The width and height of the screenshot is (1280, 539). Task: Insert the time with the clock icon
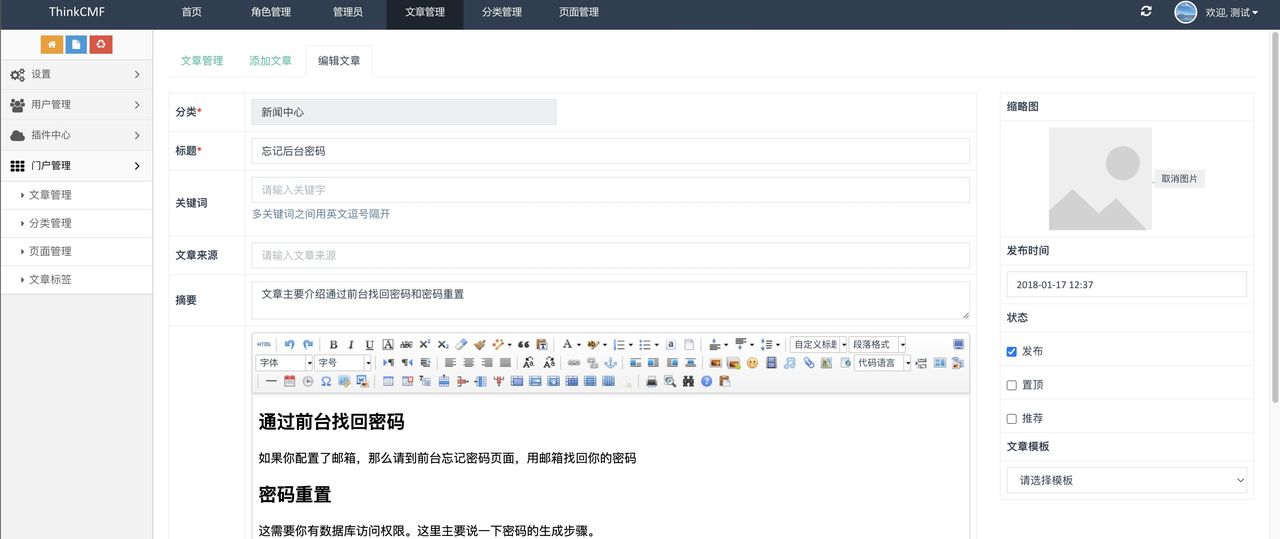[308, 381]
